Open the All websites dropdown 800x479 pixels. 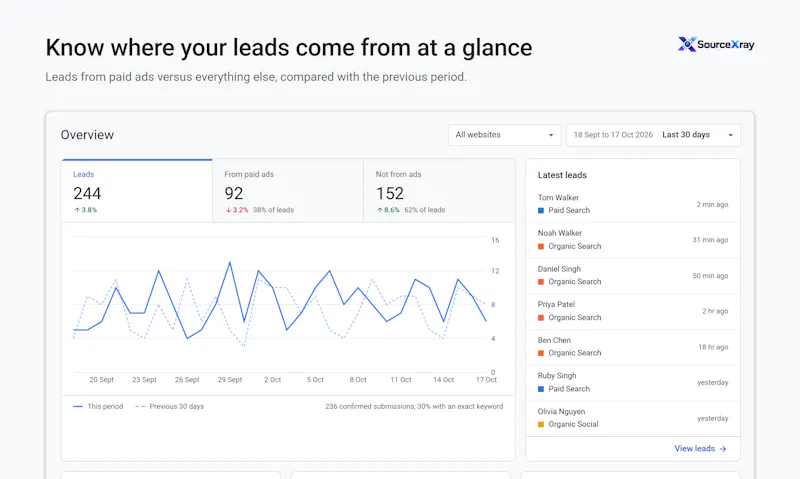pos(504,135)
